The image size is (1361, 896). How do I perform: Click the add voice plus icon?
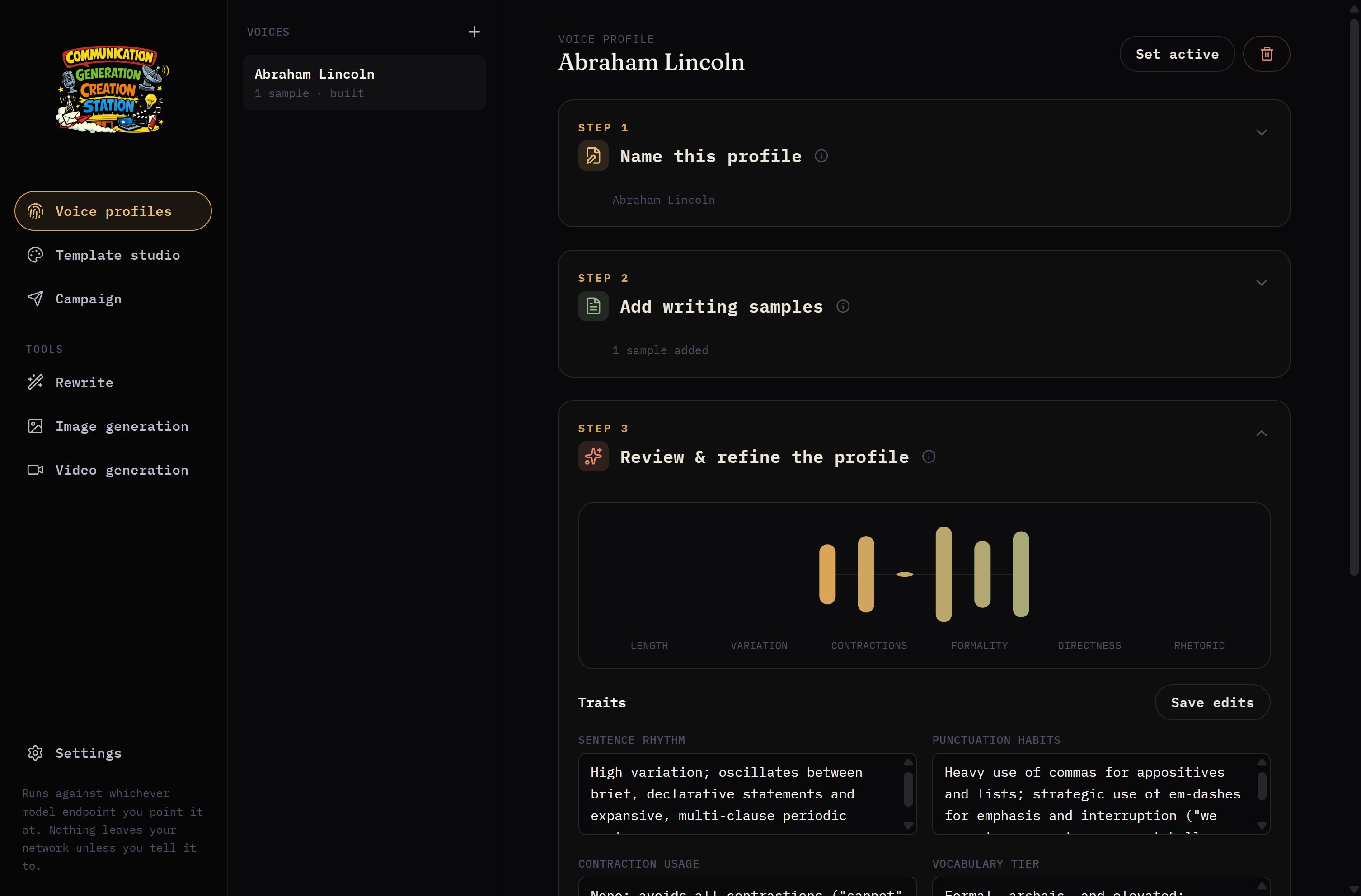click(x=474, y=32)
